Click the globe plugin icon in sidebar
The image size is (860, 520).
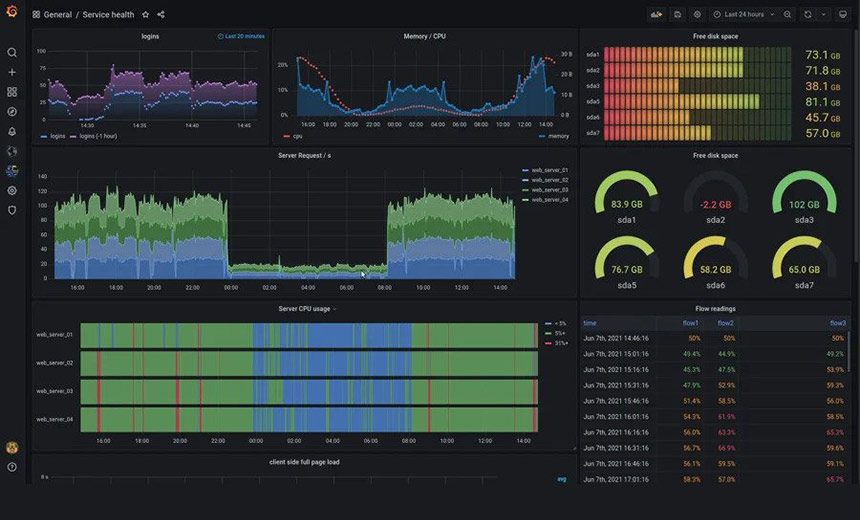pos(12,151)
